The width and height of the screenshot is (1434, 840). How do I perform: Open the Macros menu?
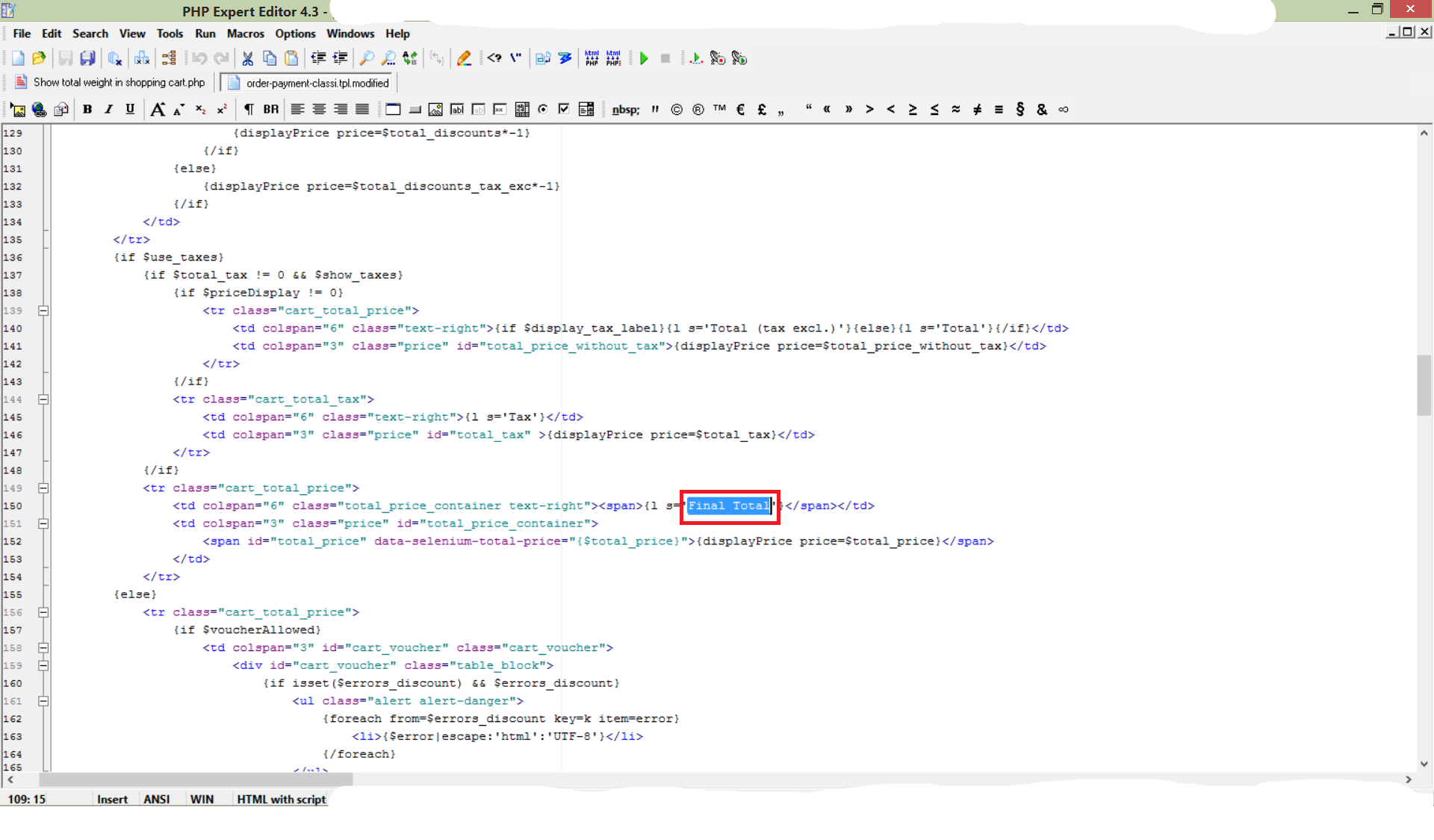[x=245, y=34]
